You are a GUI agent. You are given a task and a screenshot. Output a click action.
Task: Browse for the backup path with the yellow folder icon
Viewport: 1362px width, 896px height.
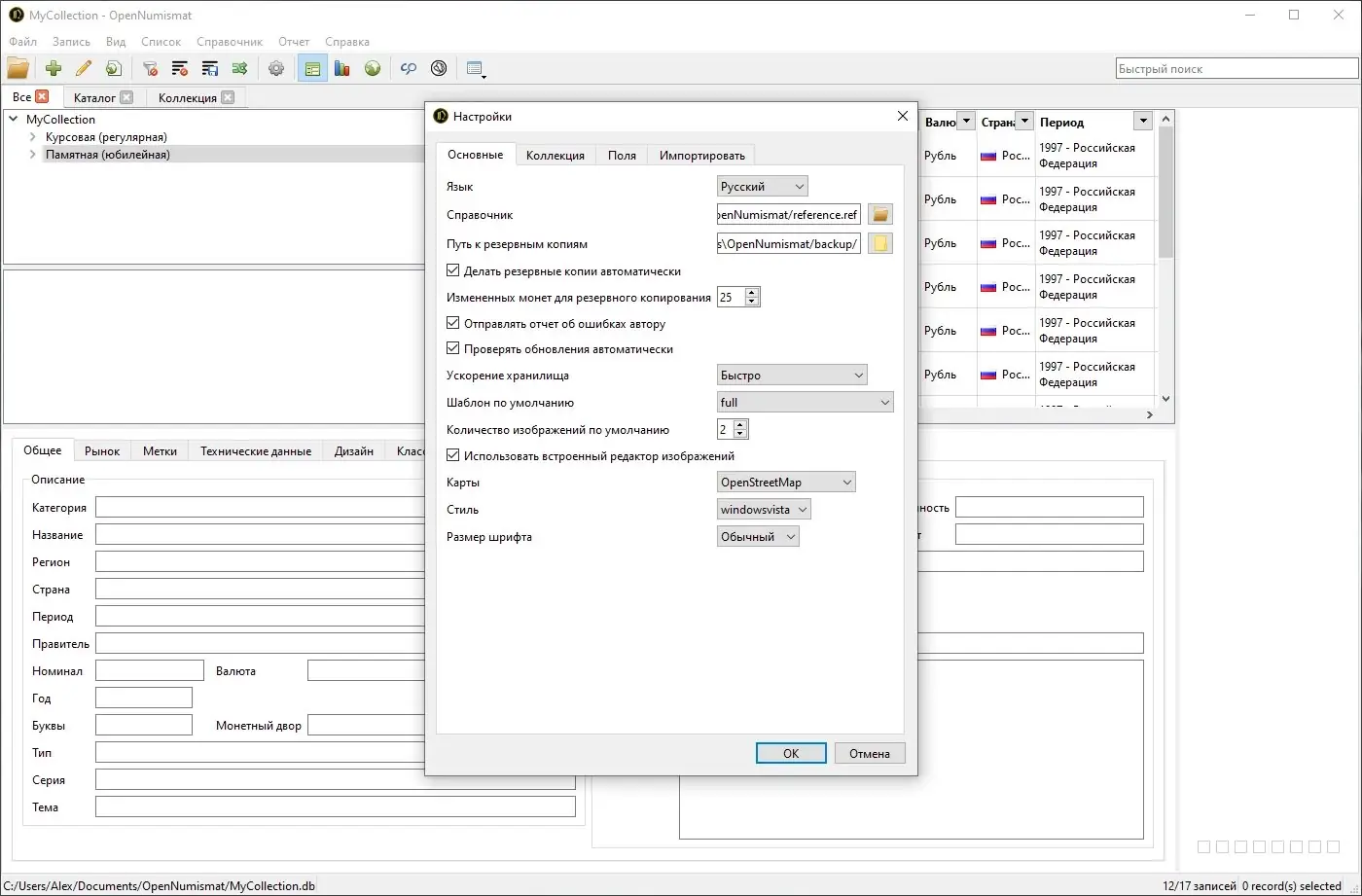880,243
